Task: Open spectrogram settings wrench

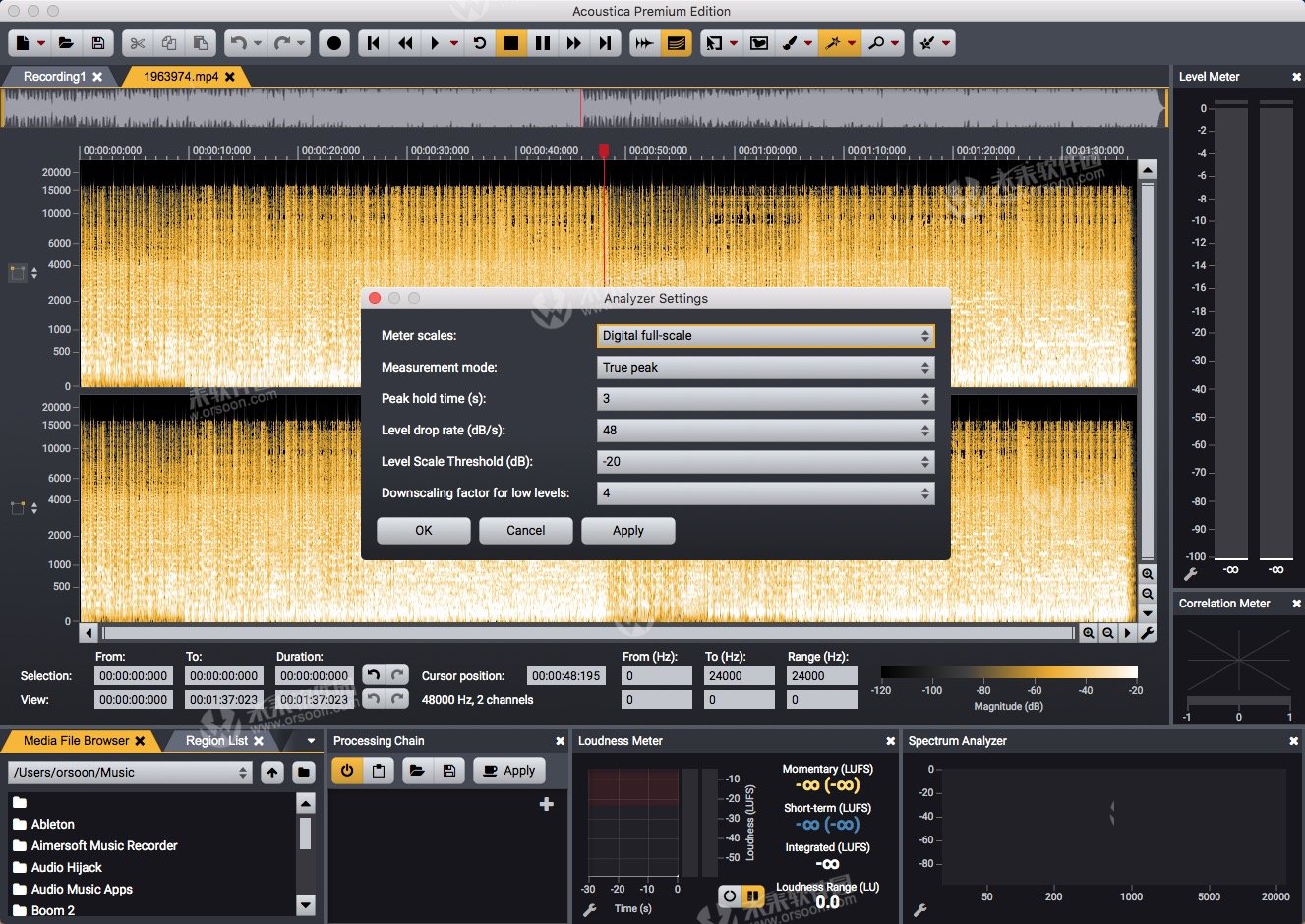Action: point(1148,634)
